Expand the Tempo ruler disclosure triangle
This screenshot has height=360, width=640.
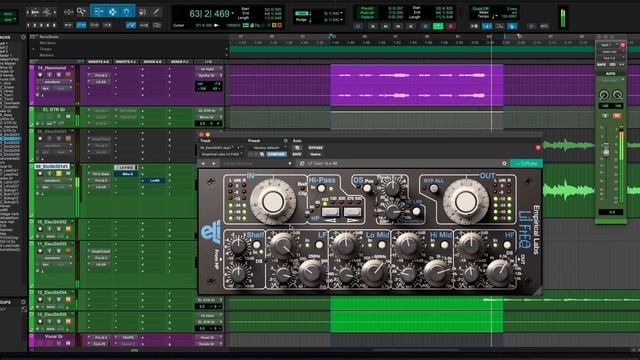click(33, 49)
